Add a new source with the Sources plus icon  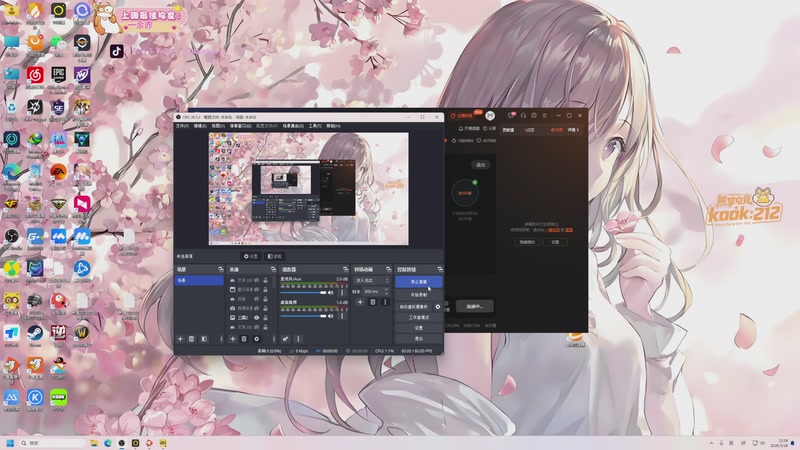(x=233, y=339)
